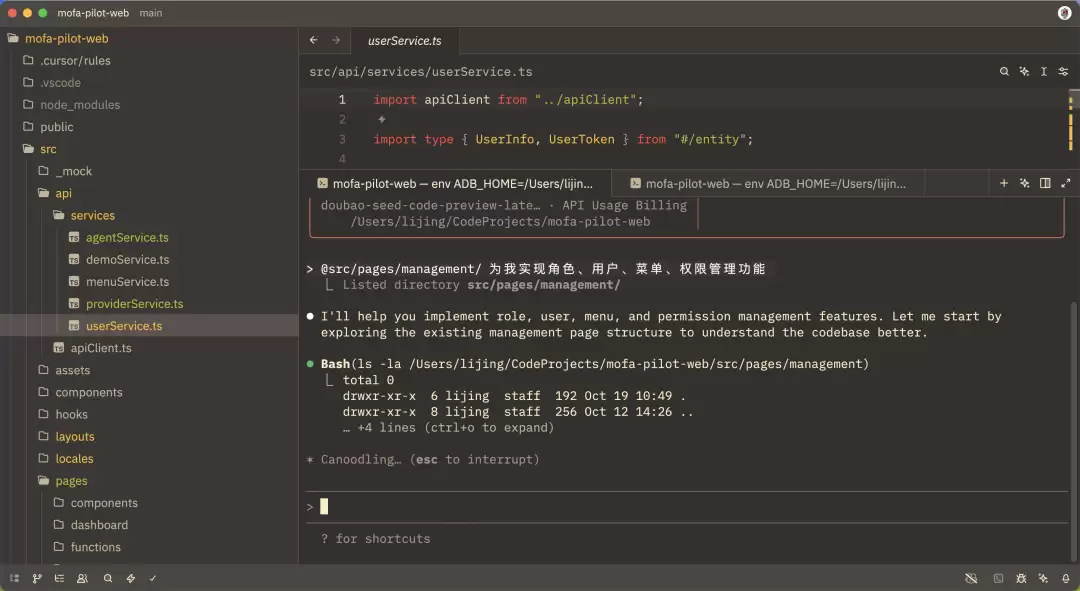Expand the functions folder
This screenshot has width=1080, height=591.
[x=95, y=547]
